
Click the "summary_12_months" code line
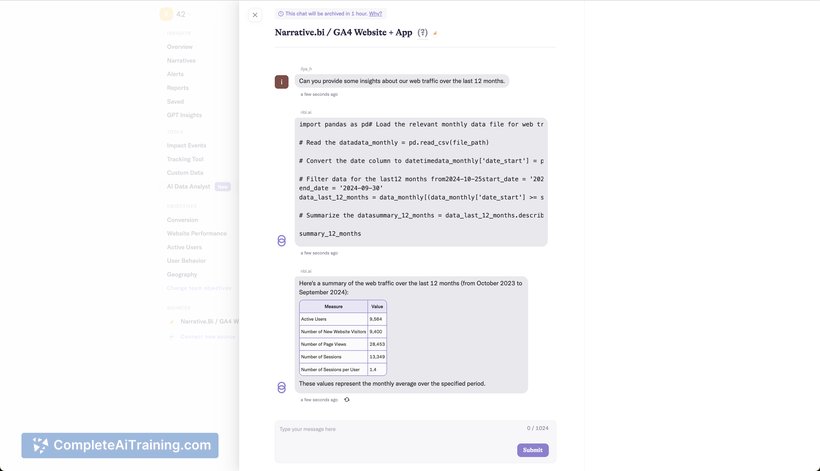330,234
